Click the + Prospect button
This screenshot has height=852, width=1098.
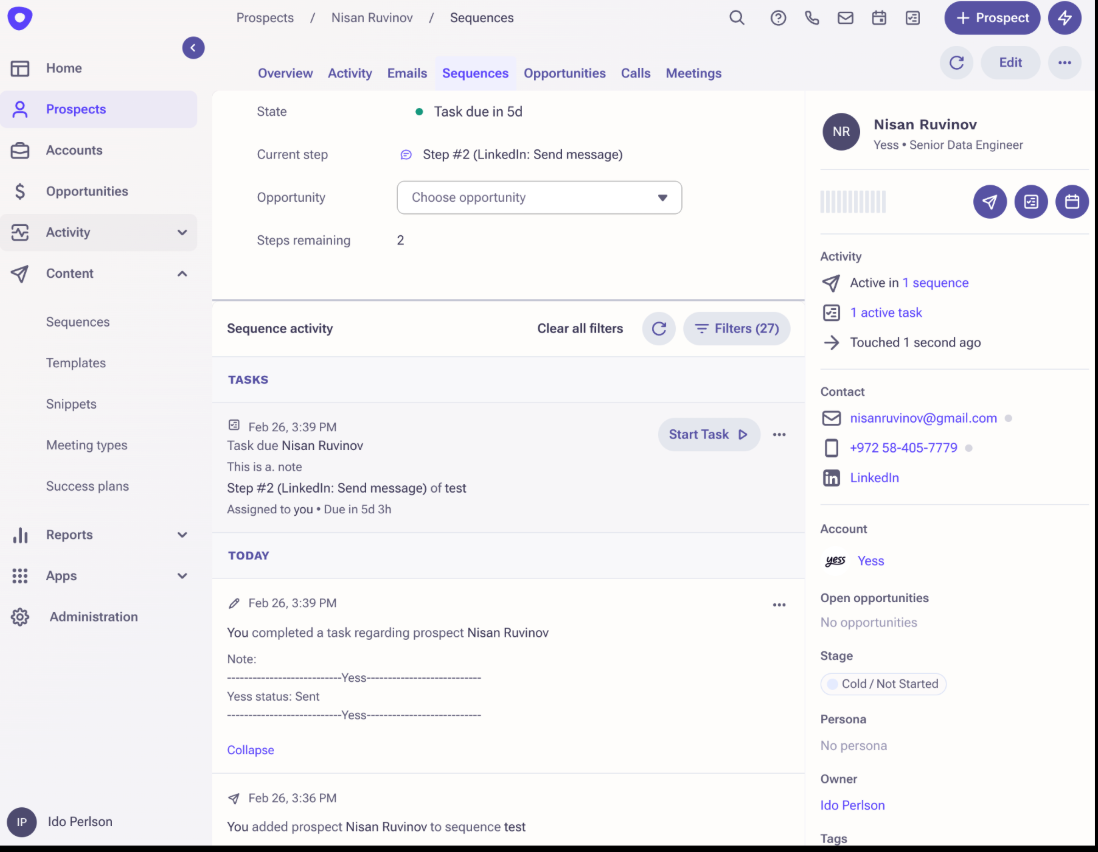[992, 18]
